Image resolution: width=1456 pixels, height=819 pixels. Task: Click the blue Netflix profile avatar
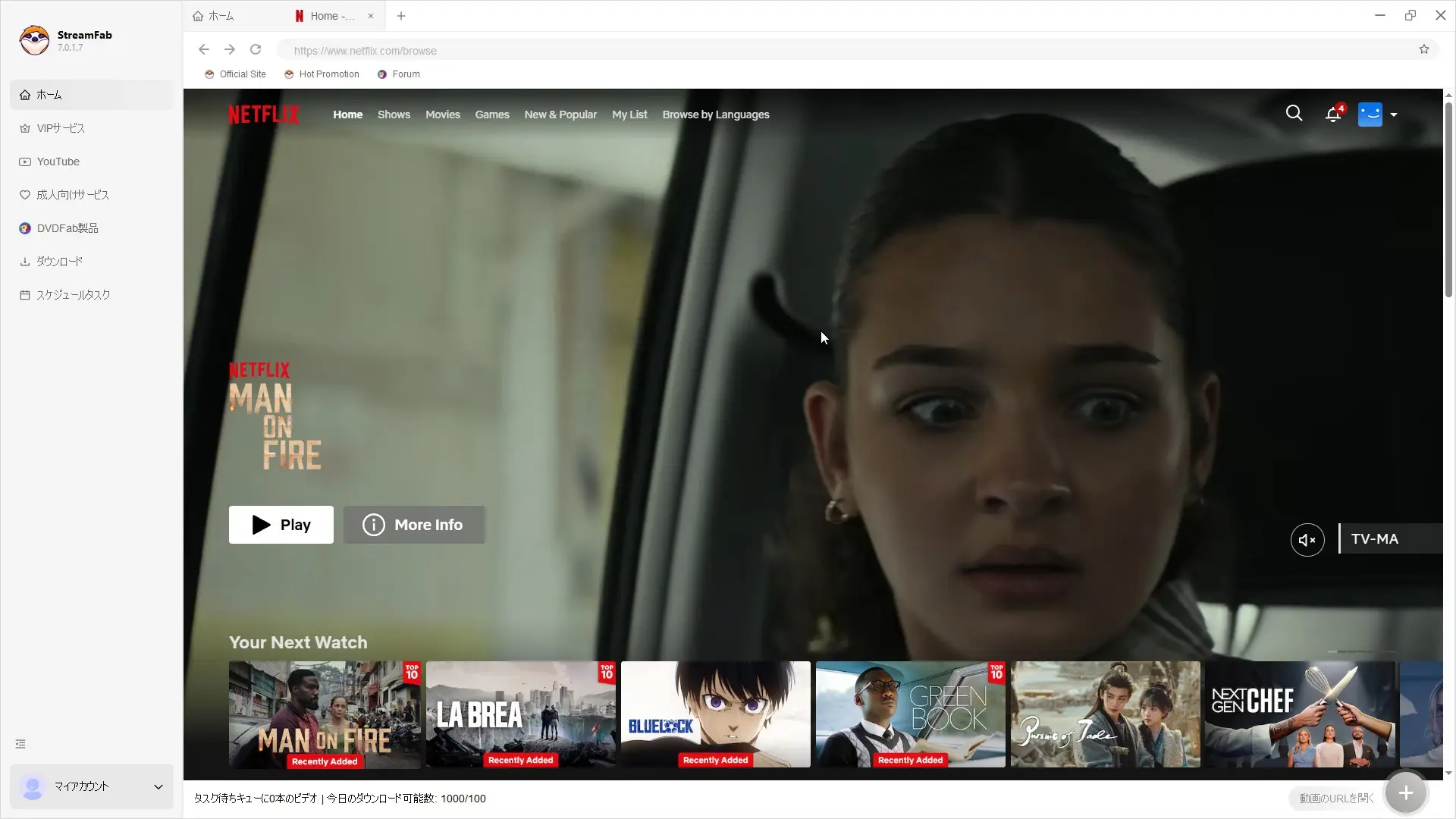click(x=1370, y=115)
